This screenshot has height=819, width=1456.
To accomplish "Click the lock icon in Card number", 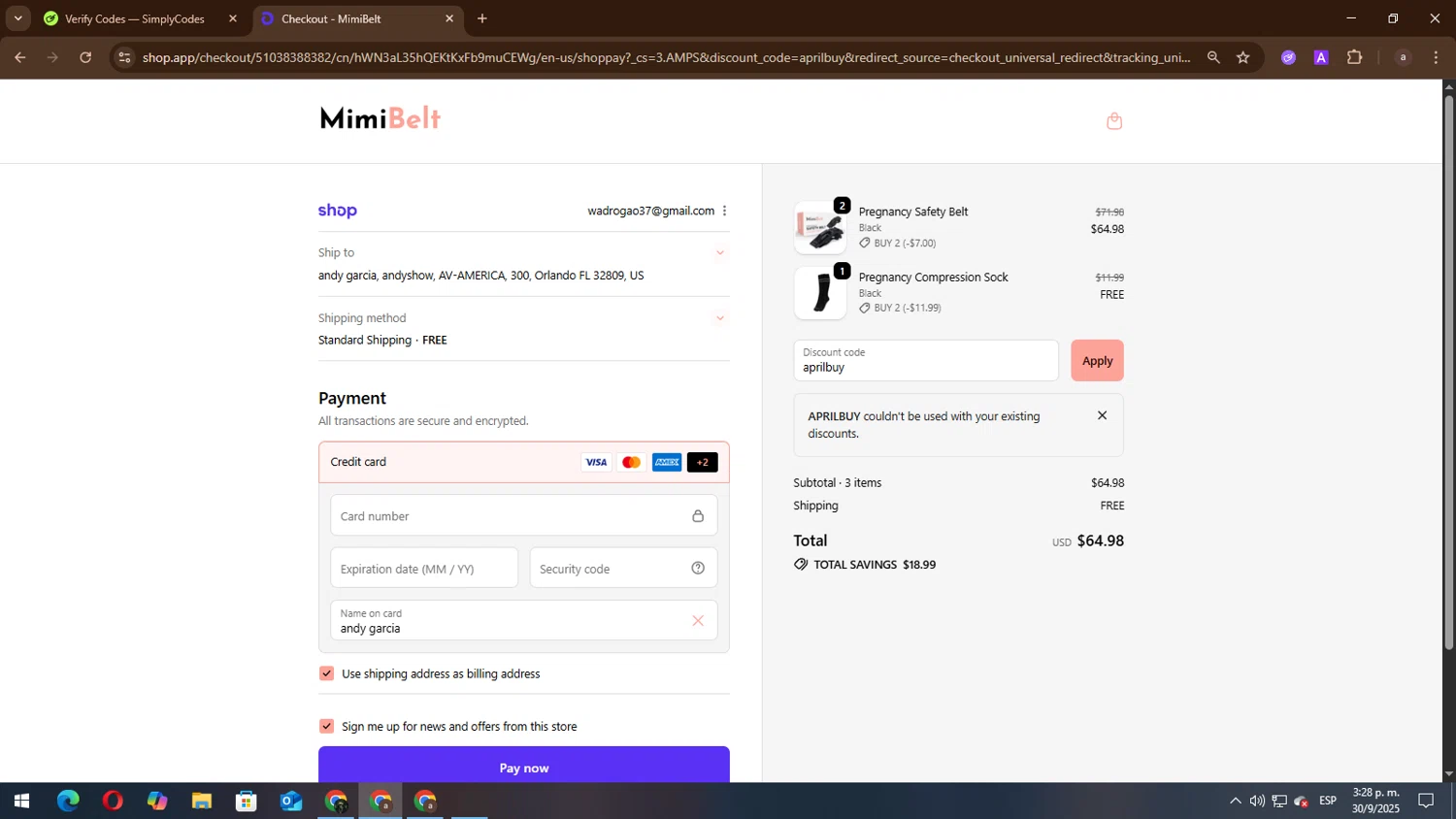I will point(698,516).
